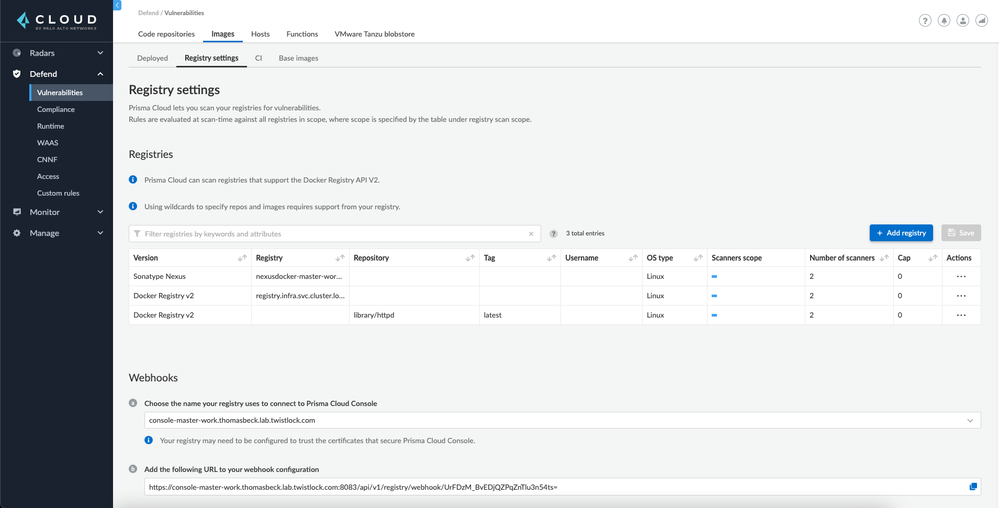Collapse the sidebar using the blue arrow

(117, 5)
